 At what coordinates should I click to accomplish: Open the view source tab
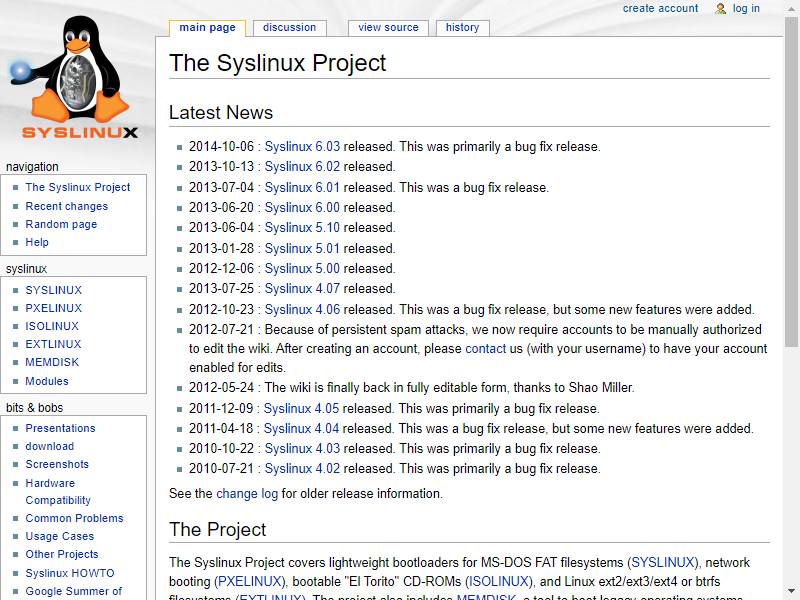pyautogui.click(x=388, y=28)
